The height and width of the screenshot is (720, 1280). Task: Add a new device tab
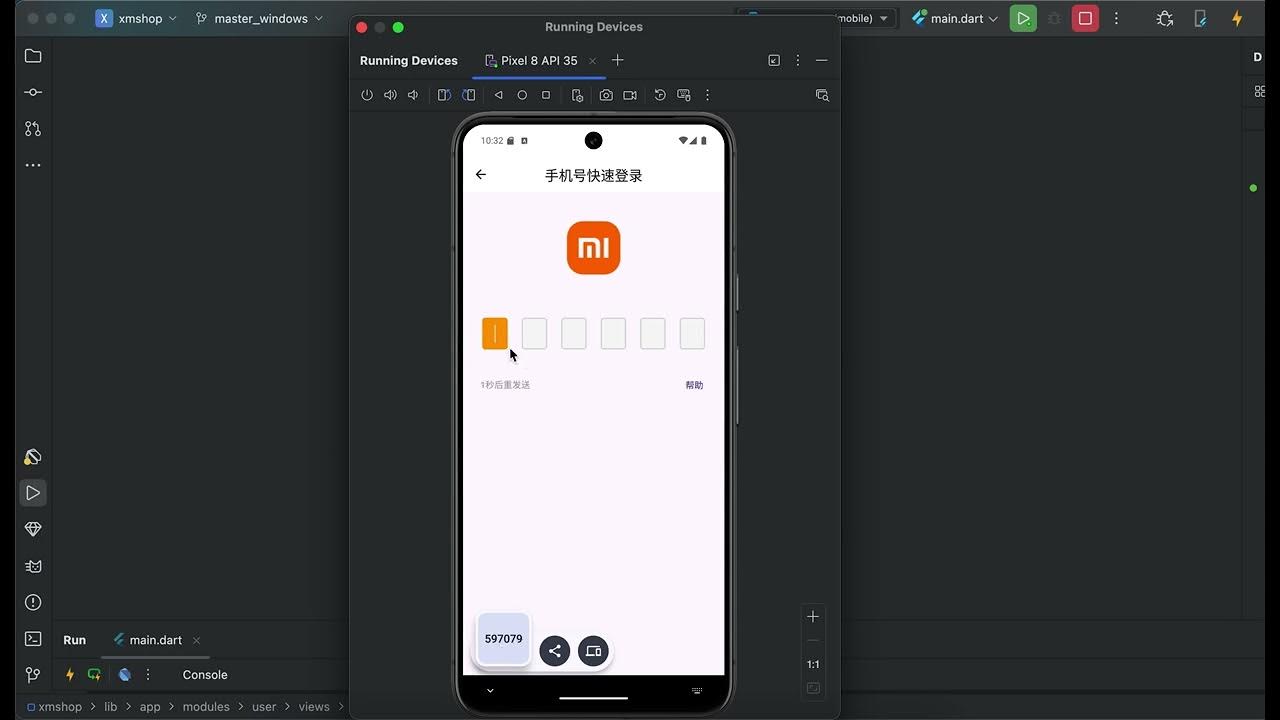pos(617,60)
